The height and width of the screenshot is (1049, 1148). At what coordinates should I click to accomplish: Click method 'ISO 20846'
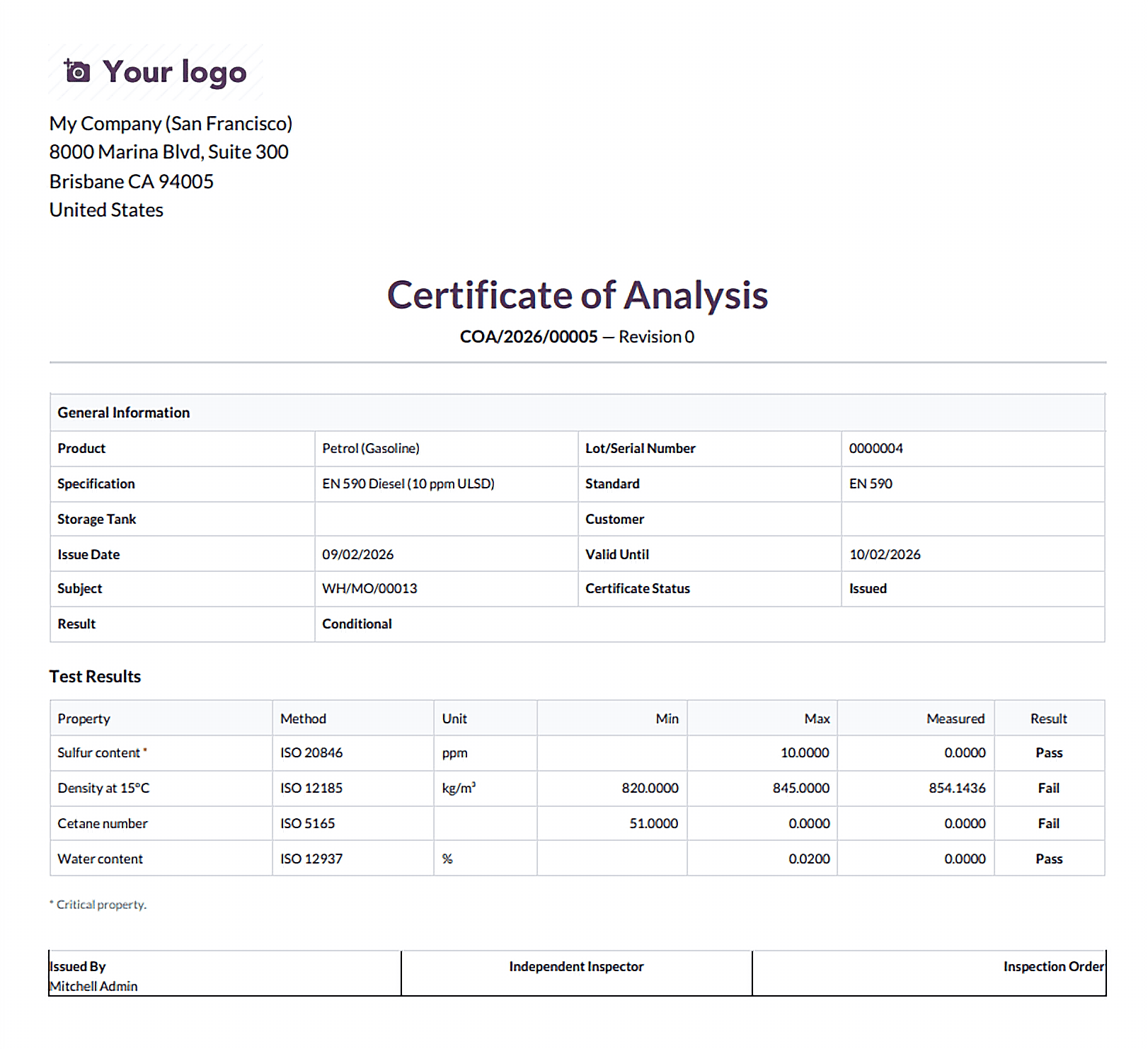(x=311, y=752)
